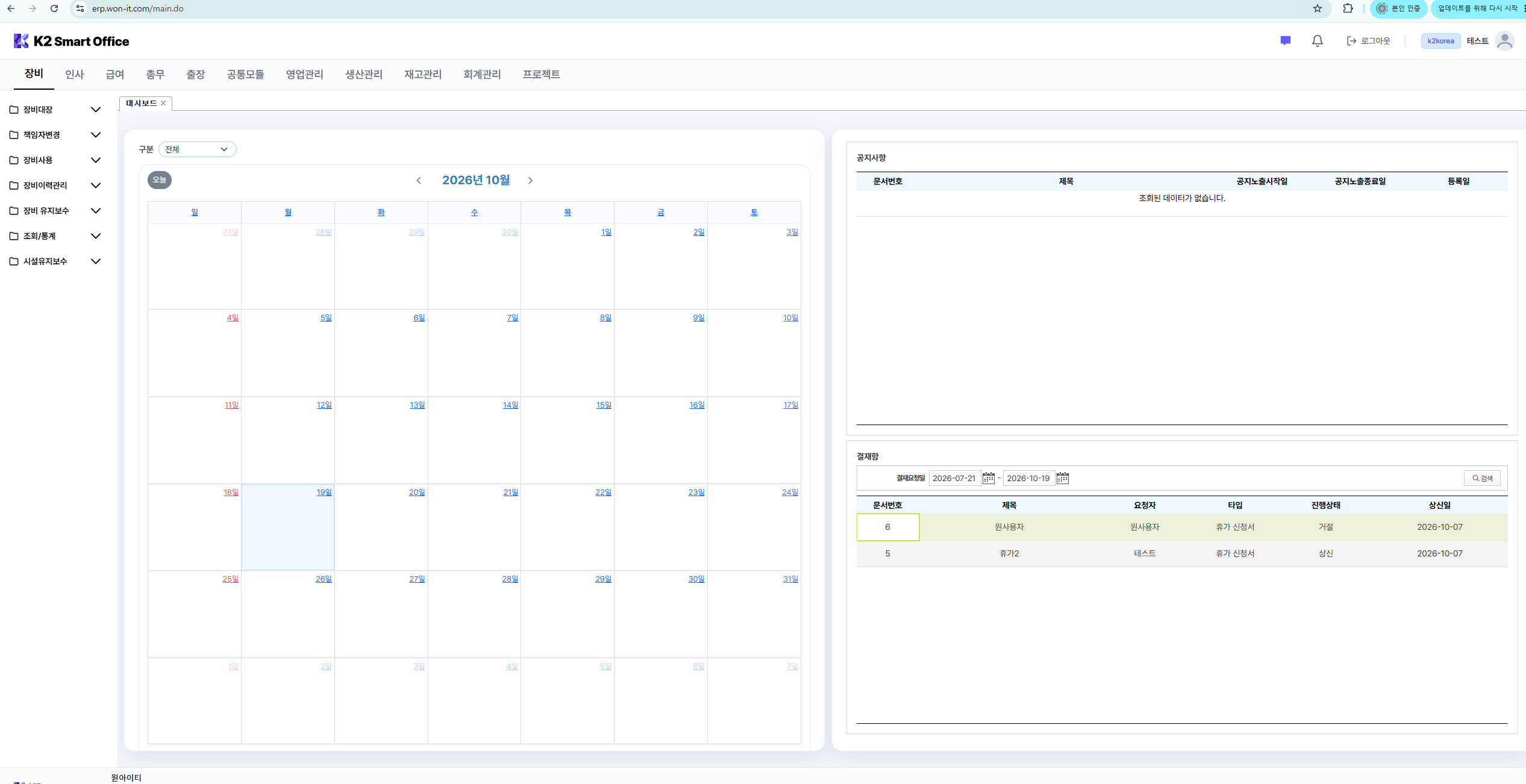The image size is (1526, 784).
Task: Open the start date calendar picker icon
Action: (x=988, y=478)
